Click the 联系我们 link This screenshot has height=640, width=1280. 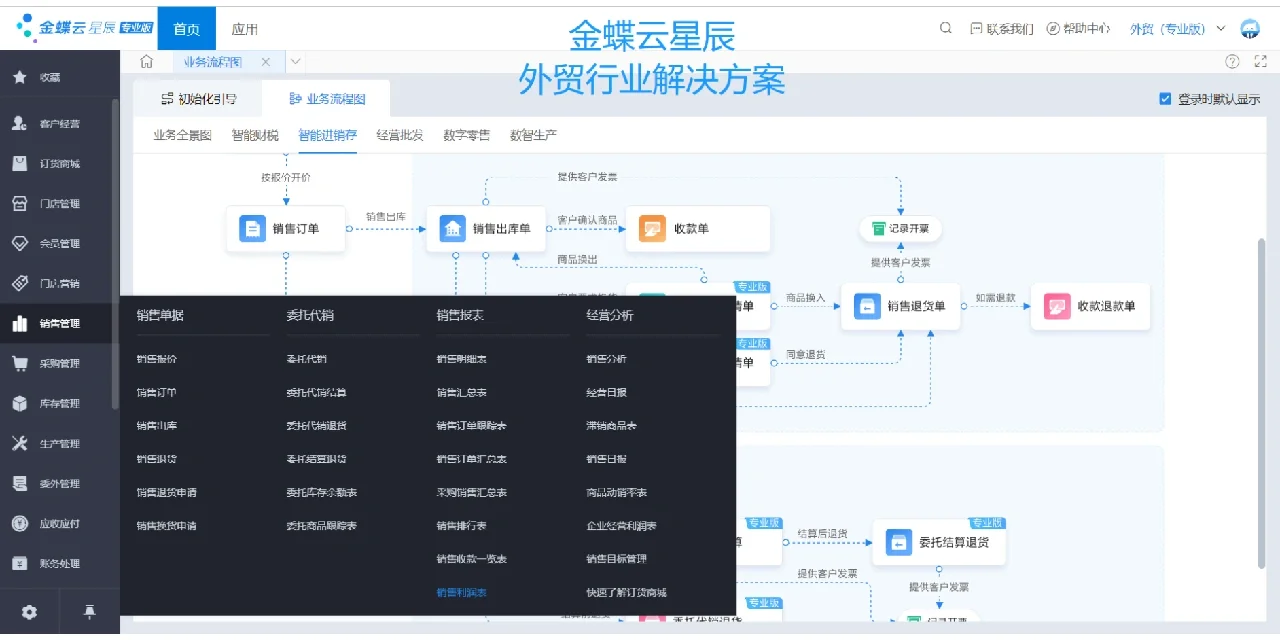pos(1003,28)
